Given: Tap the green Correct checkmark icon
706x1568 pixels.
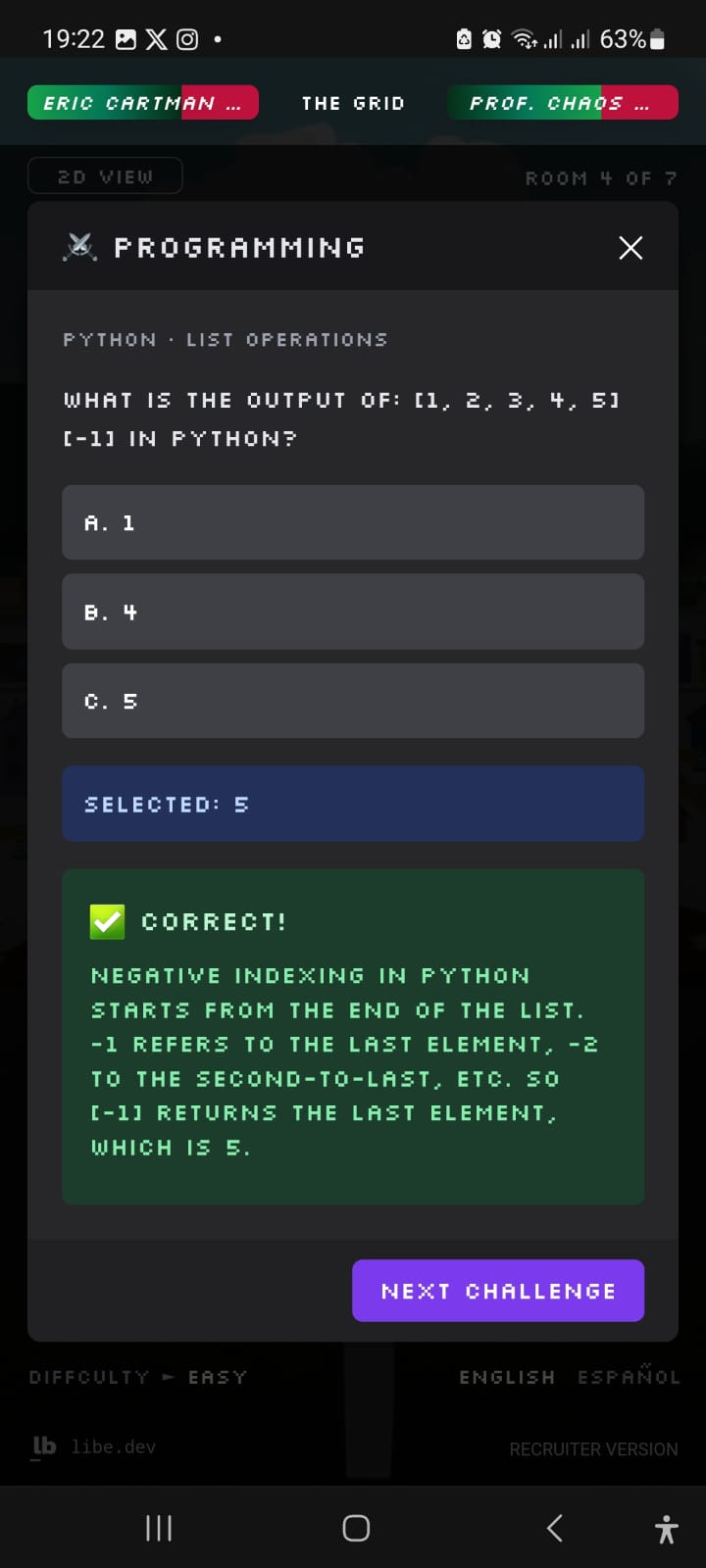Looking at the screenshot, I should point(107,921).
